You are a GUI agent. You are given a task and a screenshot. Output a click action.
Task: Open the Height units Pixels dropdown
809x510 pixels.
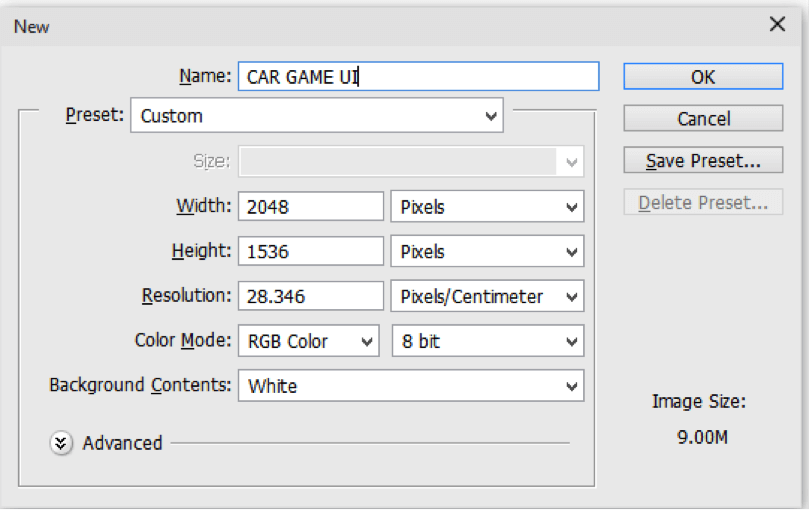click(487, 252)
